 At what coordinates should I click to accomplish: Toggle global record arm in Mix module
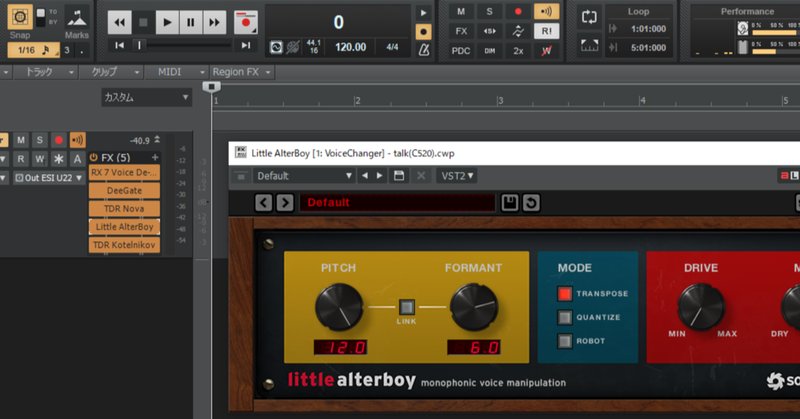tap(518, 12)
